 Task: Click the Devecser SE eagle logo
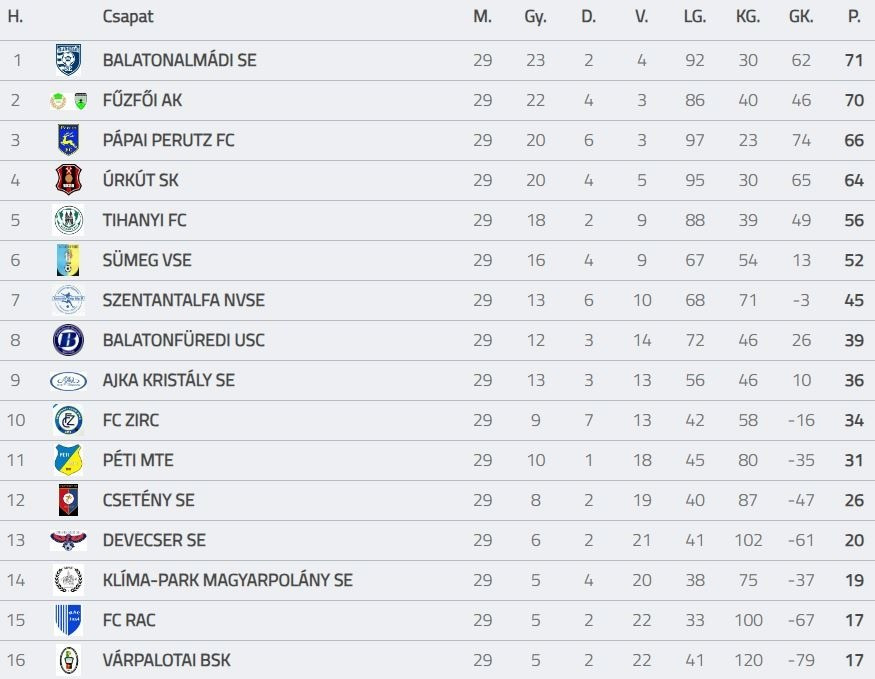coord(68,540)
